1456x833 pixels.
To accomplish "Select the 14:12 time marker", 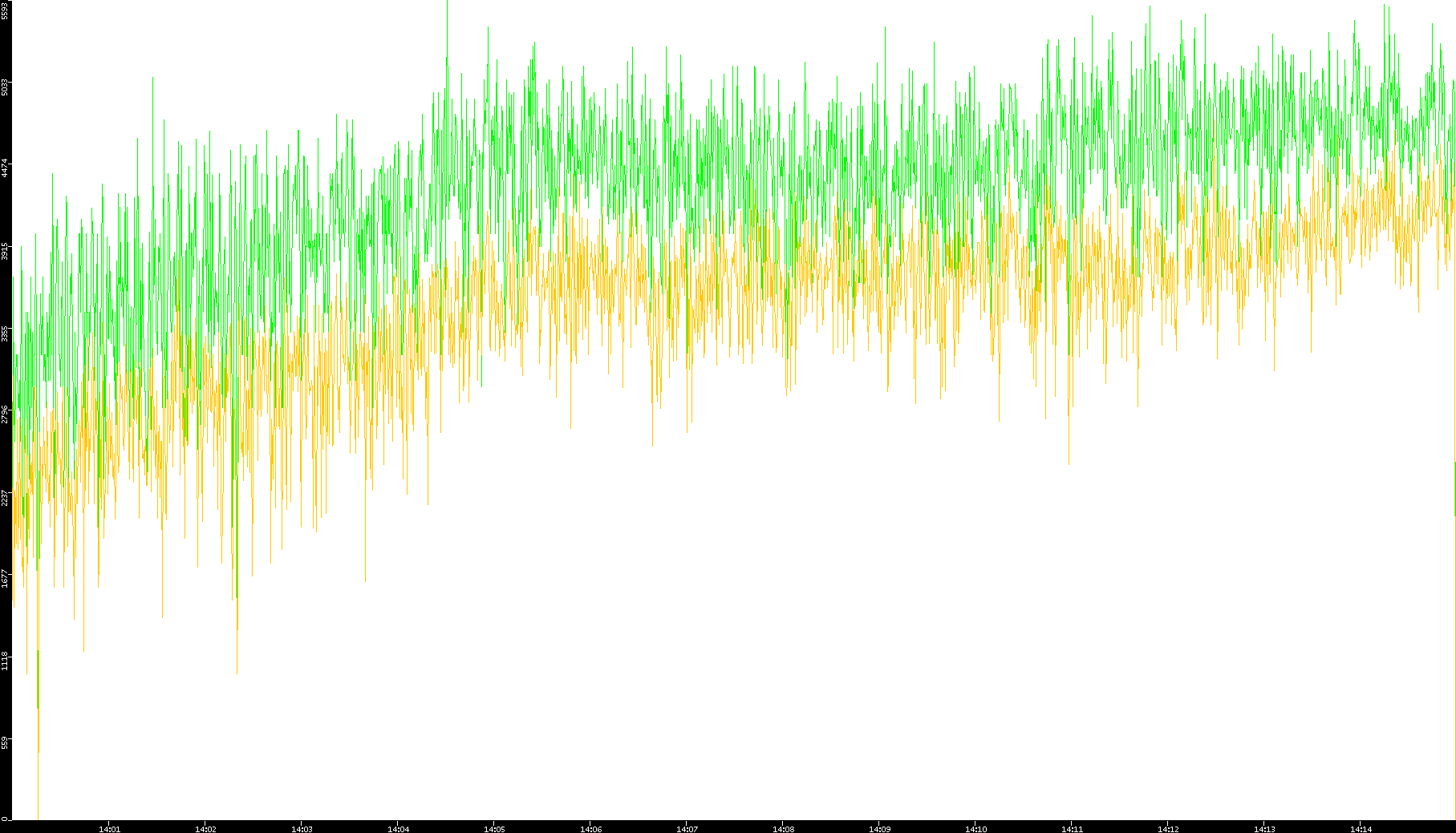I will (1168, 829).
